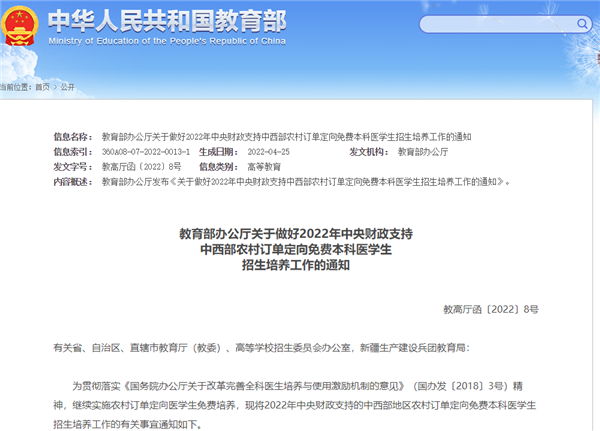Click the salutation line starting 有关省

pos(260,347)
